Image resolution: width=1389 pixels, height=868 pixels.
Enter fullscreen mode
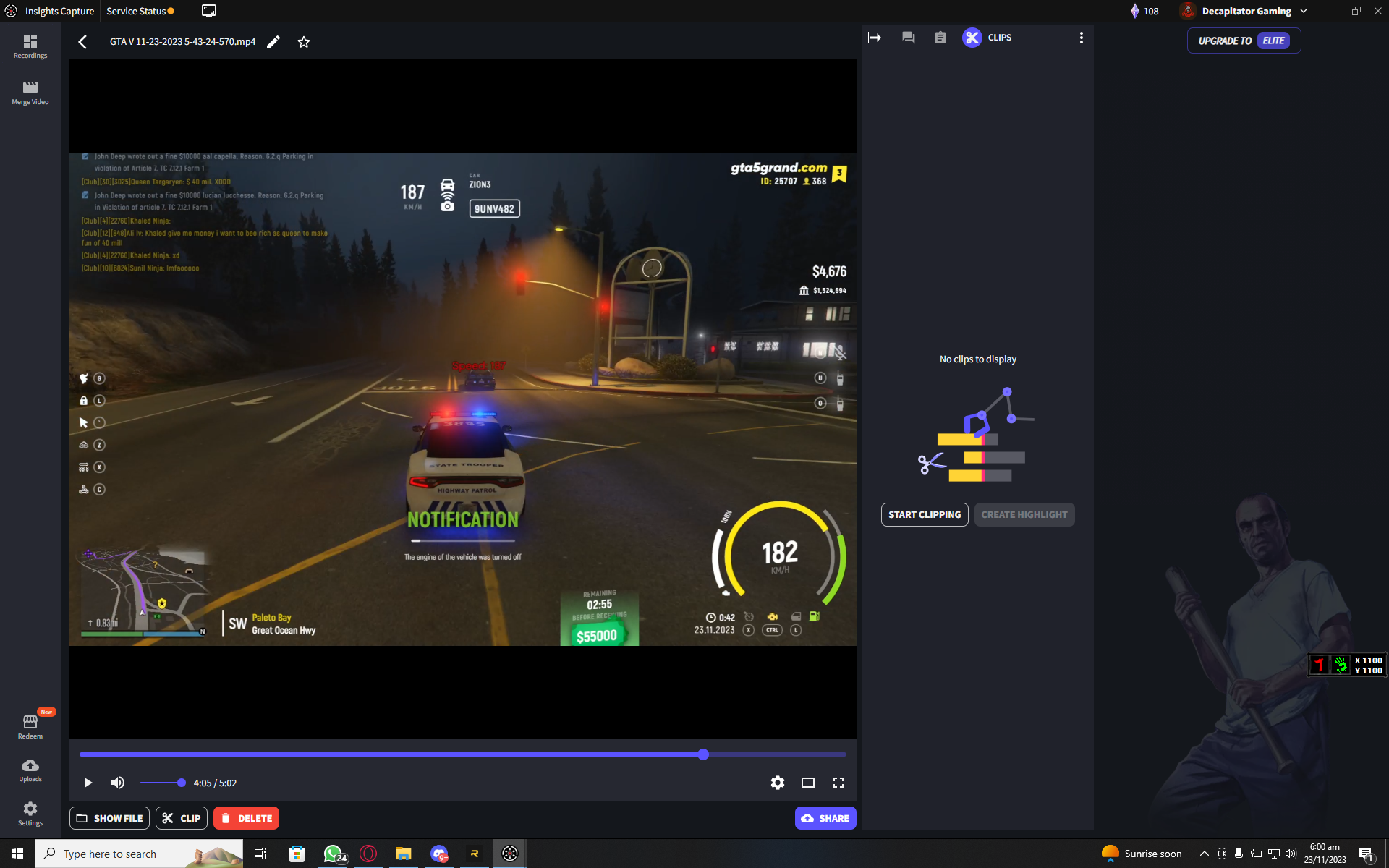[838, 783]
